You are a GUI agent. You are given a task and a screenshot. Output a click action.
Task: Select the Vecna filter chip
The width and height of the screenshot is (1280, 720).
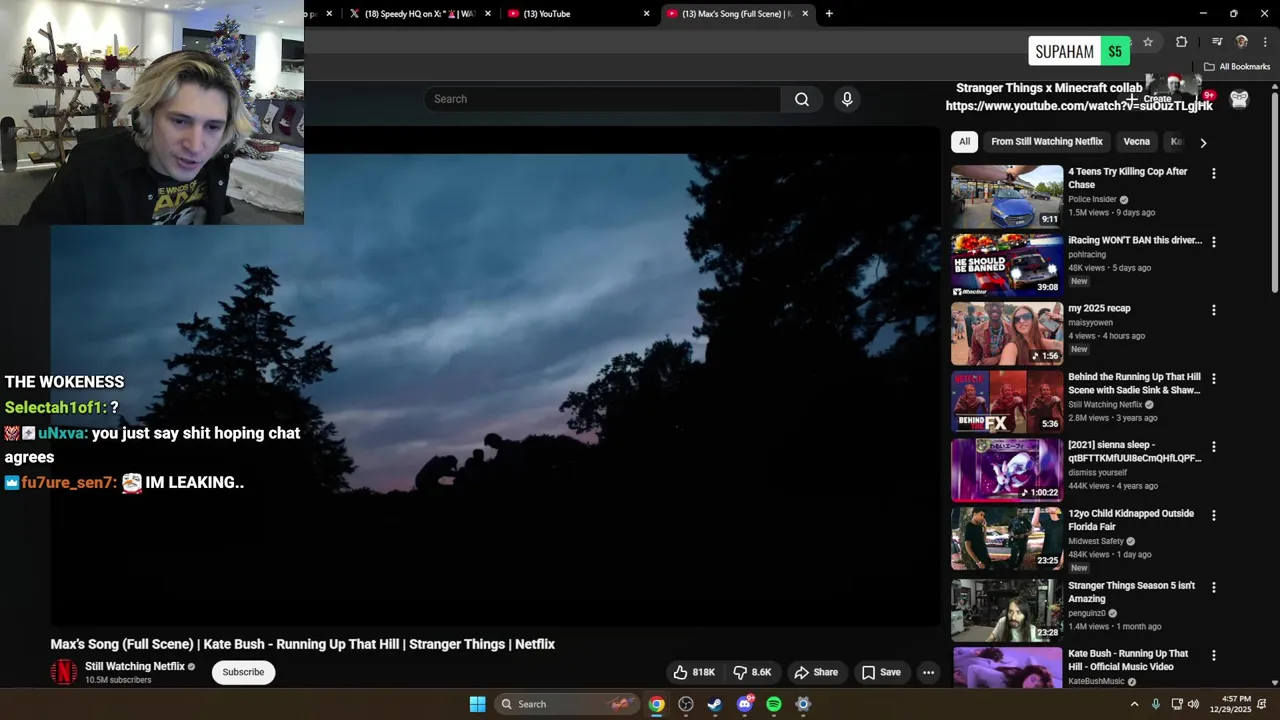pyautogui.click(x=1136, y=142)
